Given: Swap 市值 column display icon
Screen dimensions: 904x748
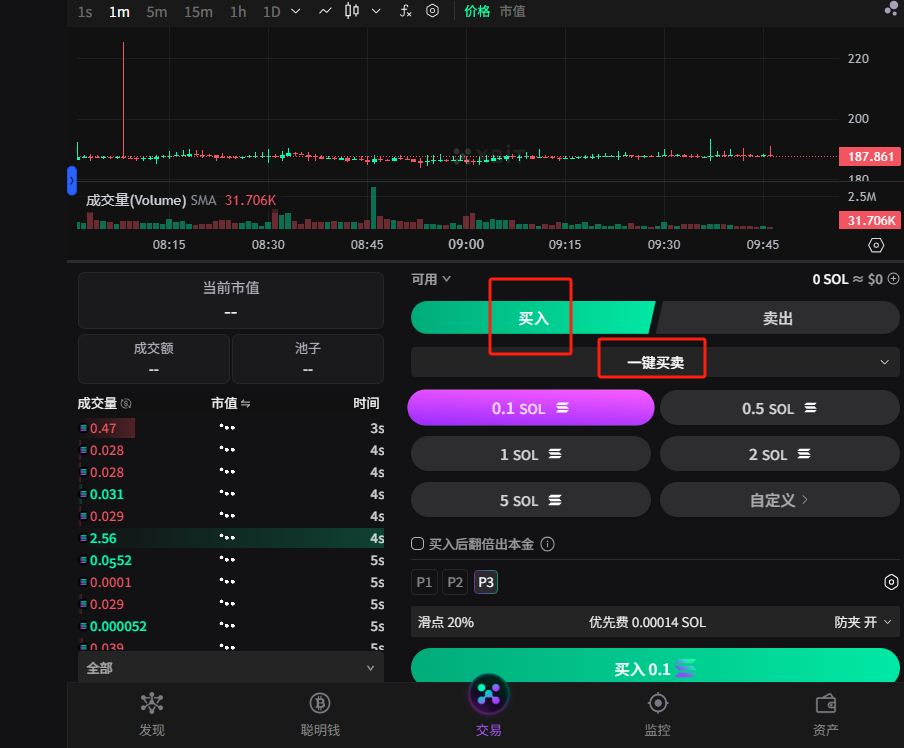Looking at the screenshot, I should coord(246,404).
